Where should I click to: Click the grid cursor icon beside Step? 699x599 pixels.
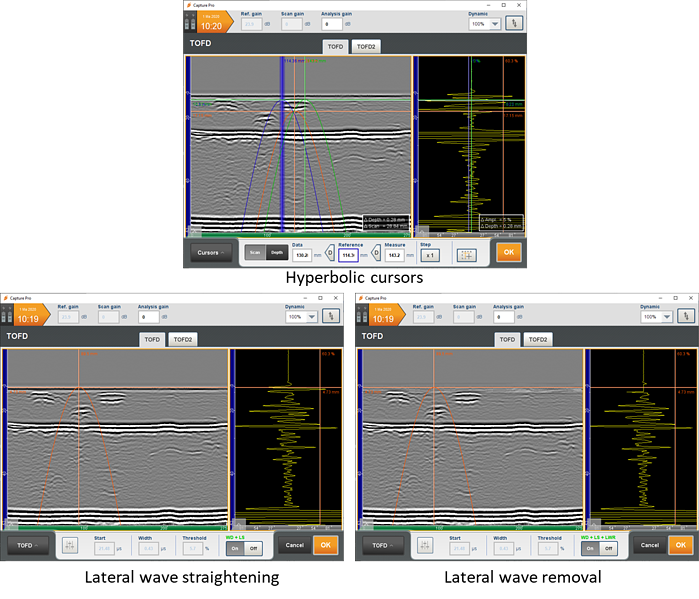click(x=467, y=255)
